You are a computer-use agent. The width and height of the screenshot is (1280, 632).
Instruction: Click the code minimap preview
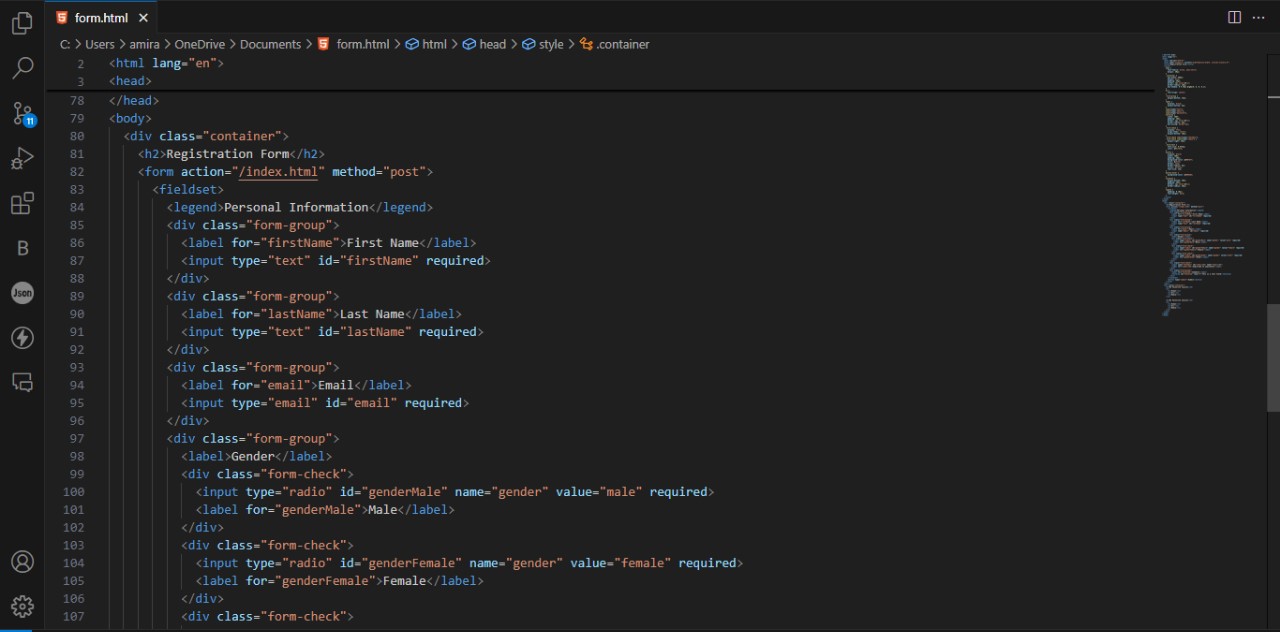click(x=1206, y=185)
